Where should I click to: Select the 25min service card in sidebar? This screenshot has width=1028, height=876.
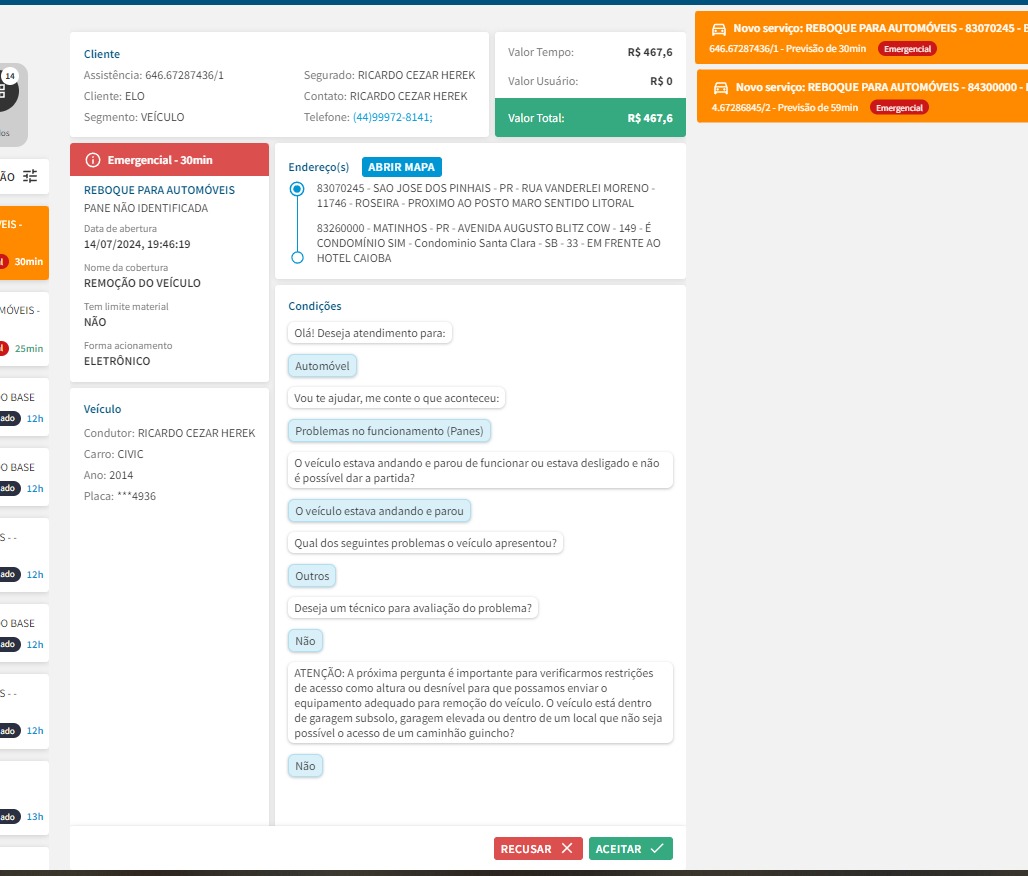24,329
